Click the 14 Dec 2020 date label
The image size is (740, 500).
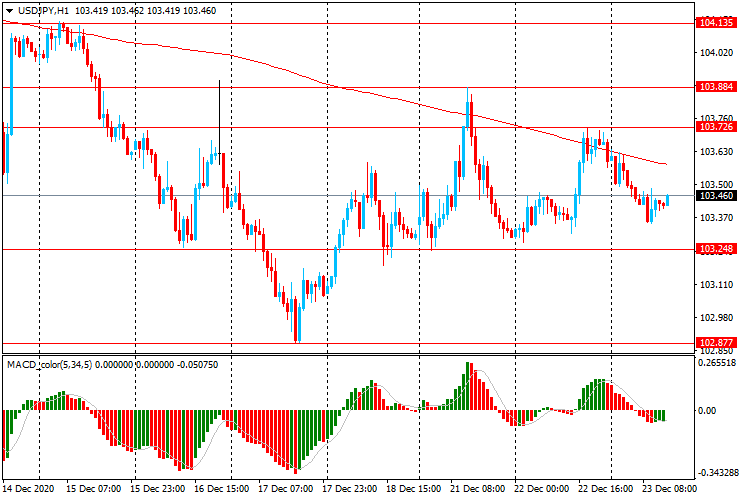(x=29, y=488)
